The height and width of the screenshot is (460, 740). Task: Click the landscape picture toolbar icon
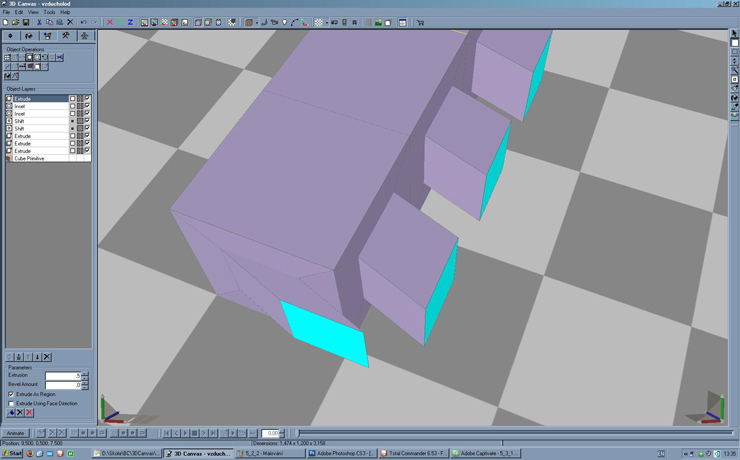[x=378, y=22]
